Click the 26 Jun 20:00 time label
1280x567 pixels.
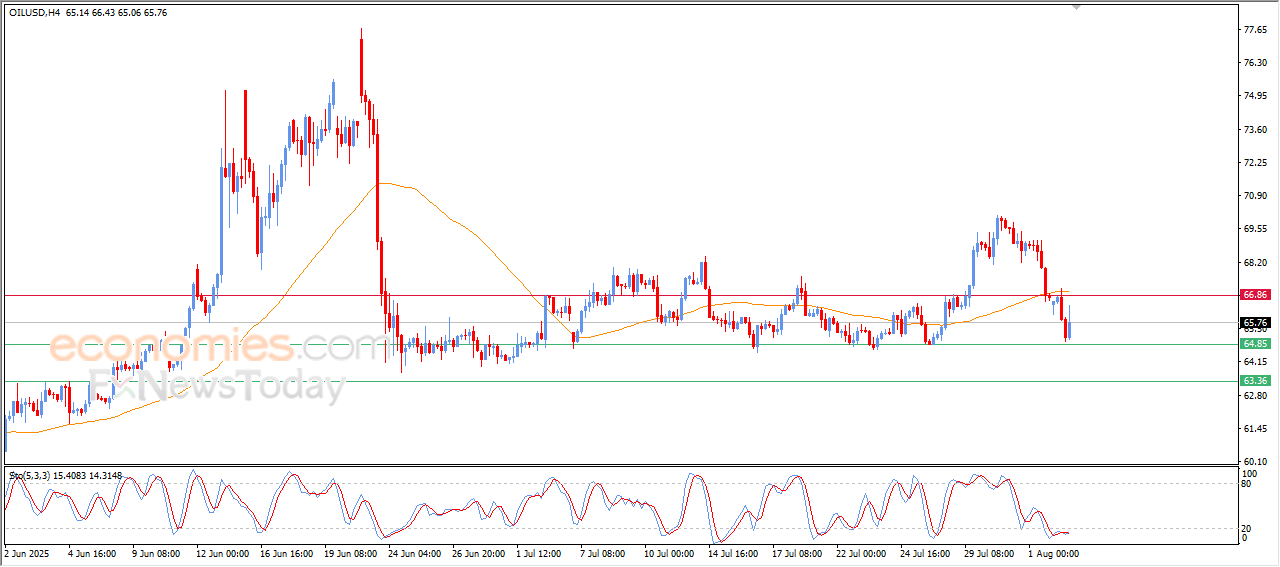coord(477,553)
